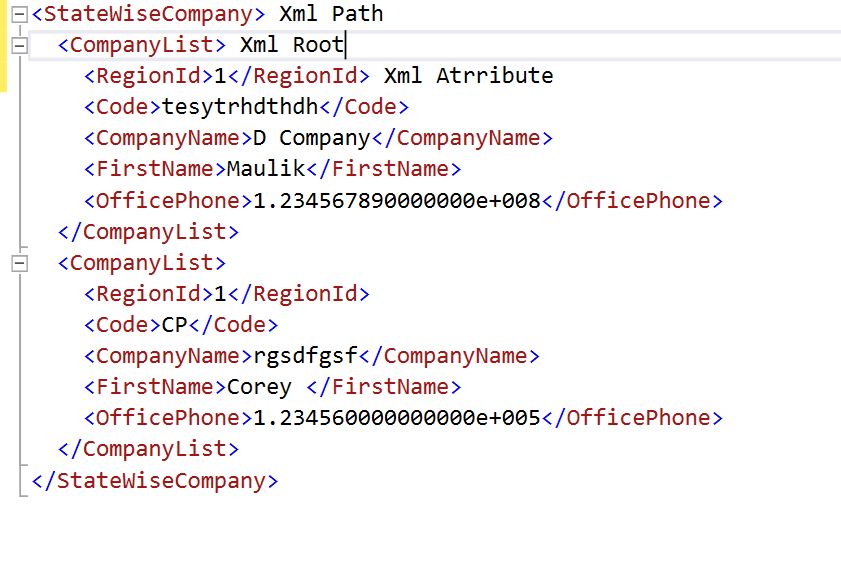Click the Code value 'CP'
The image size is (841, 561).
click(175, 325)
